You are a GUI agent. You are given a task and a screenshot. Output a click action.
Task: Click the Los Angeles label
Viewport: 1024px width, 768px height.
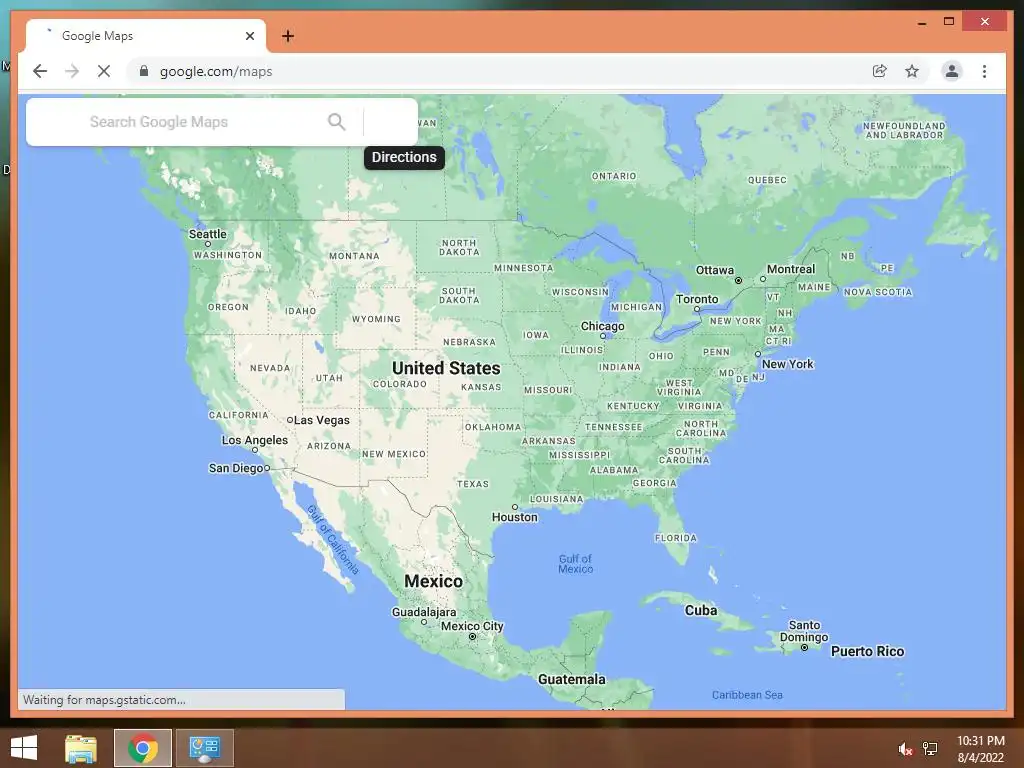point(254,440)
